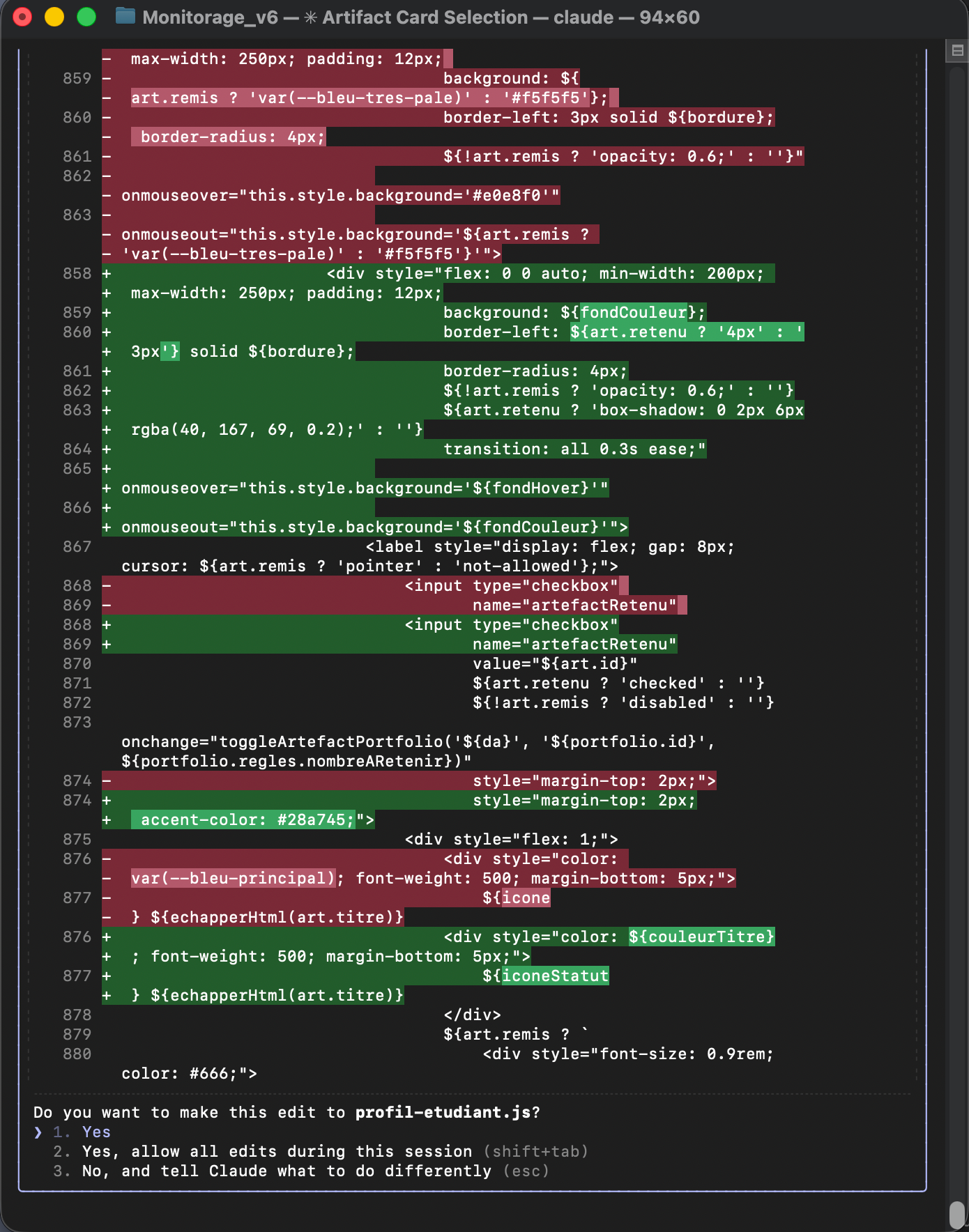The width and height of the screenshot is (969, 1232).
Task: Click the Monitorage_v6 window title text
Action: click(x=210, y=17)
